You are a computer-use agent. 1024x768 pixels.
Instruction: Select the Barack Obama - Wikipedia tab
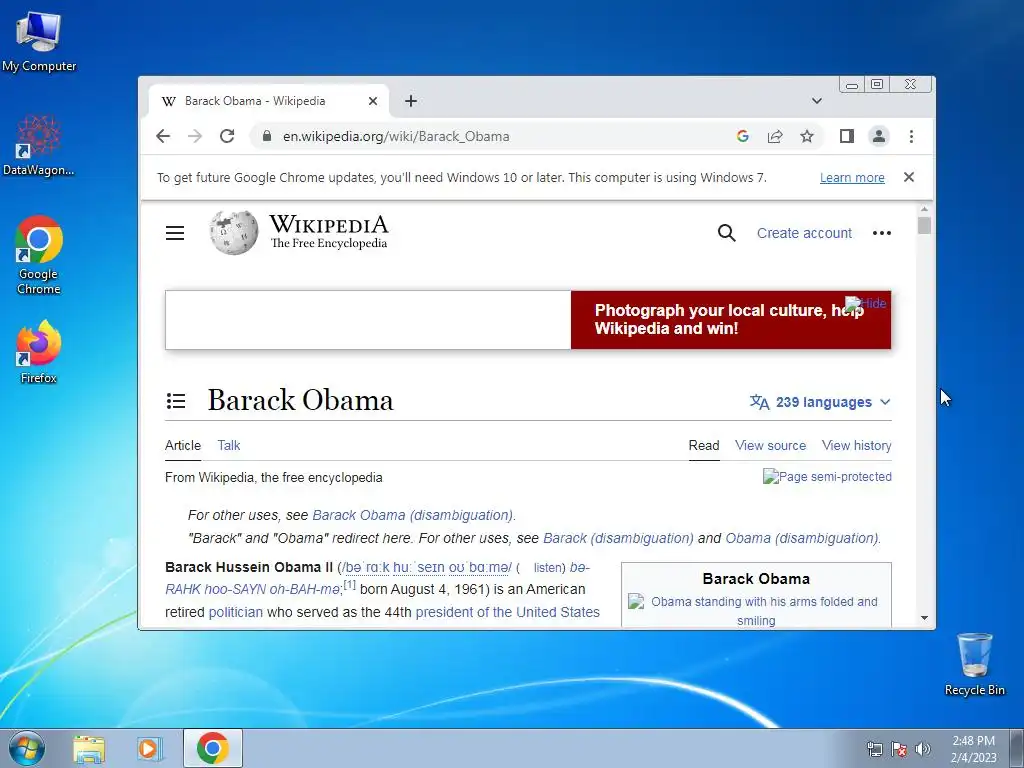pyautogui.click(x=268, y=101)
